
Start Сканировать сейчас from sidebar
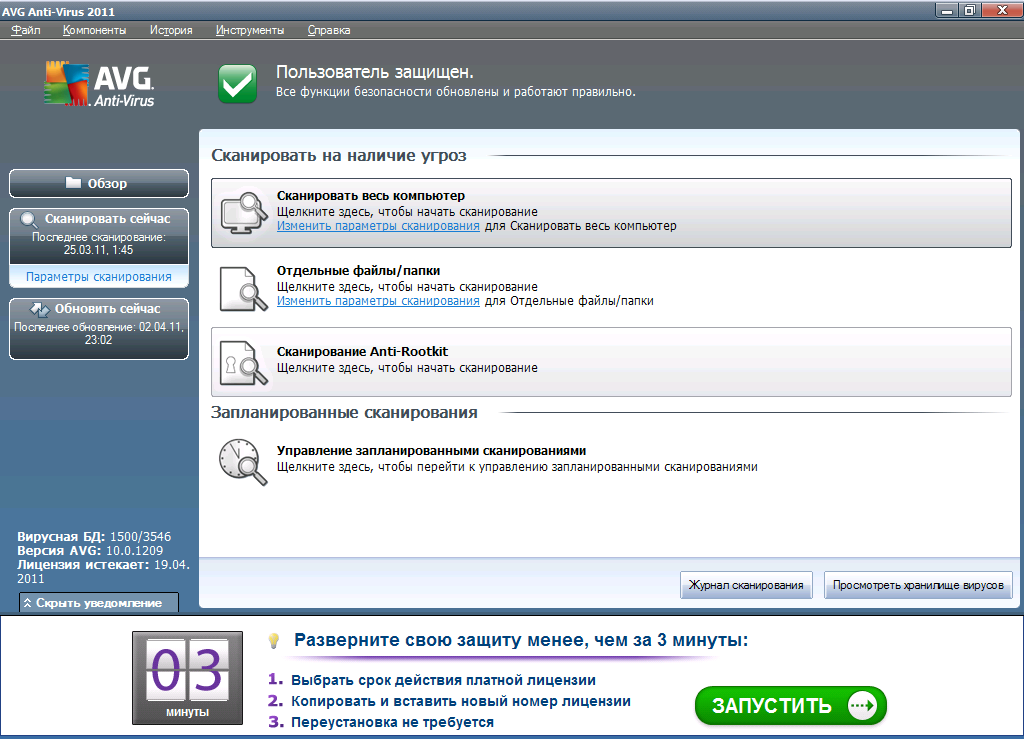coord(99,236)
